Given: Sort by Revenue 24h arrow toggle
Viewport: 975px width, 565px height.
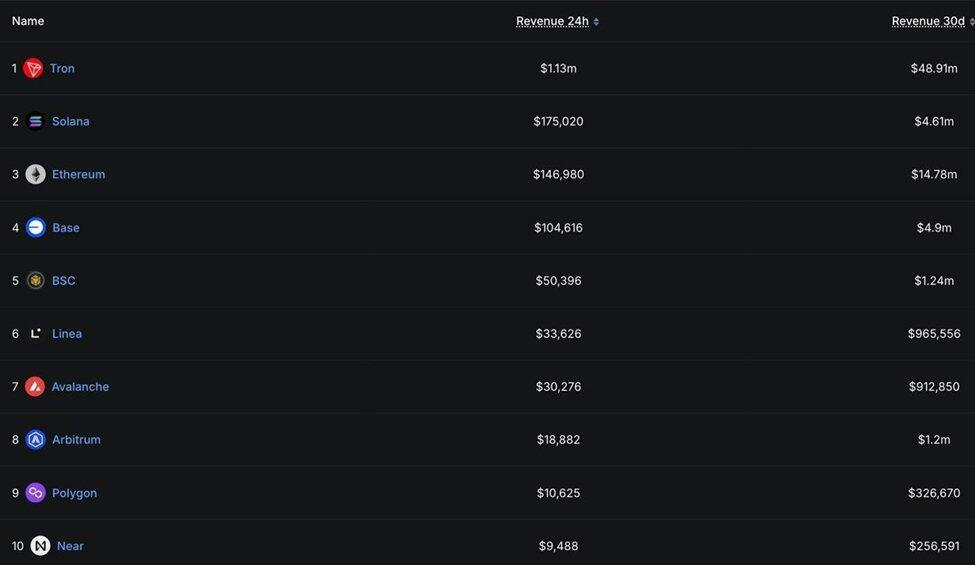Looking at the screenshot, I should click(x=596, y=22).
